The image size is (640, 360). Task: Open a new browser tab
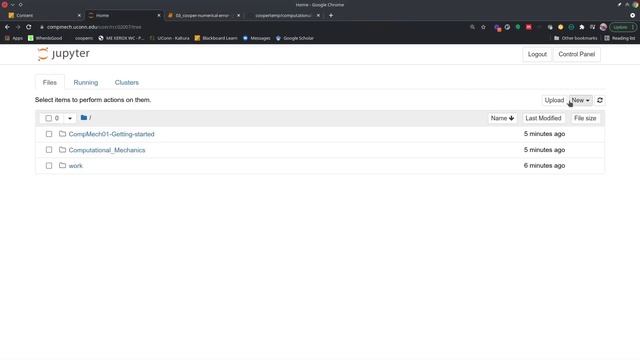(x=331, y=16)
